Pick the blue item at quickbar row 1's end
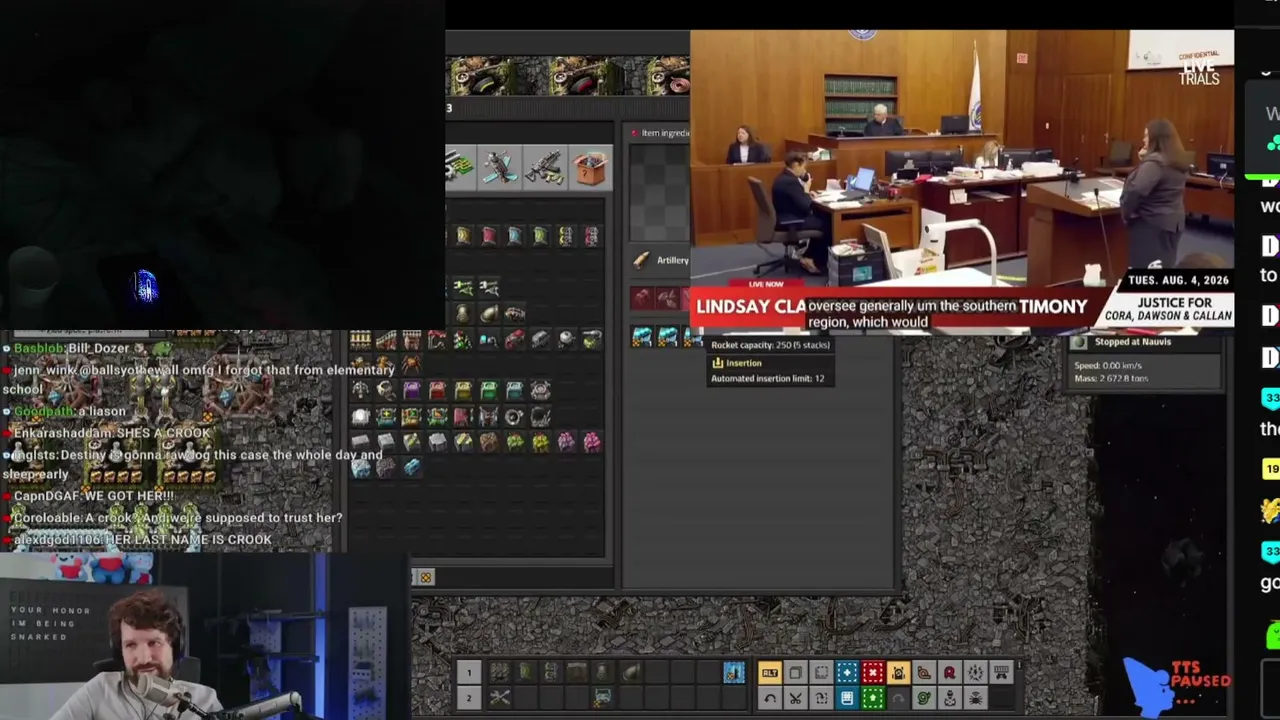Viewport: 1280px width, 720px height. (733, 673)
